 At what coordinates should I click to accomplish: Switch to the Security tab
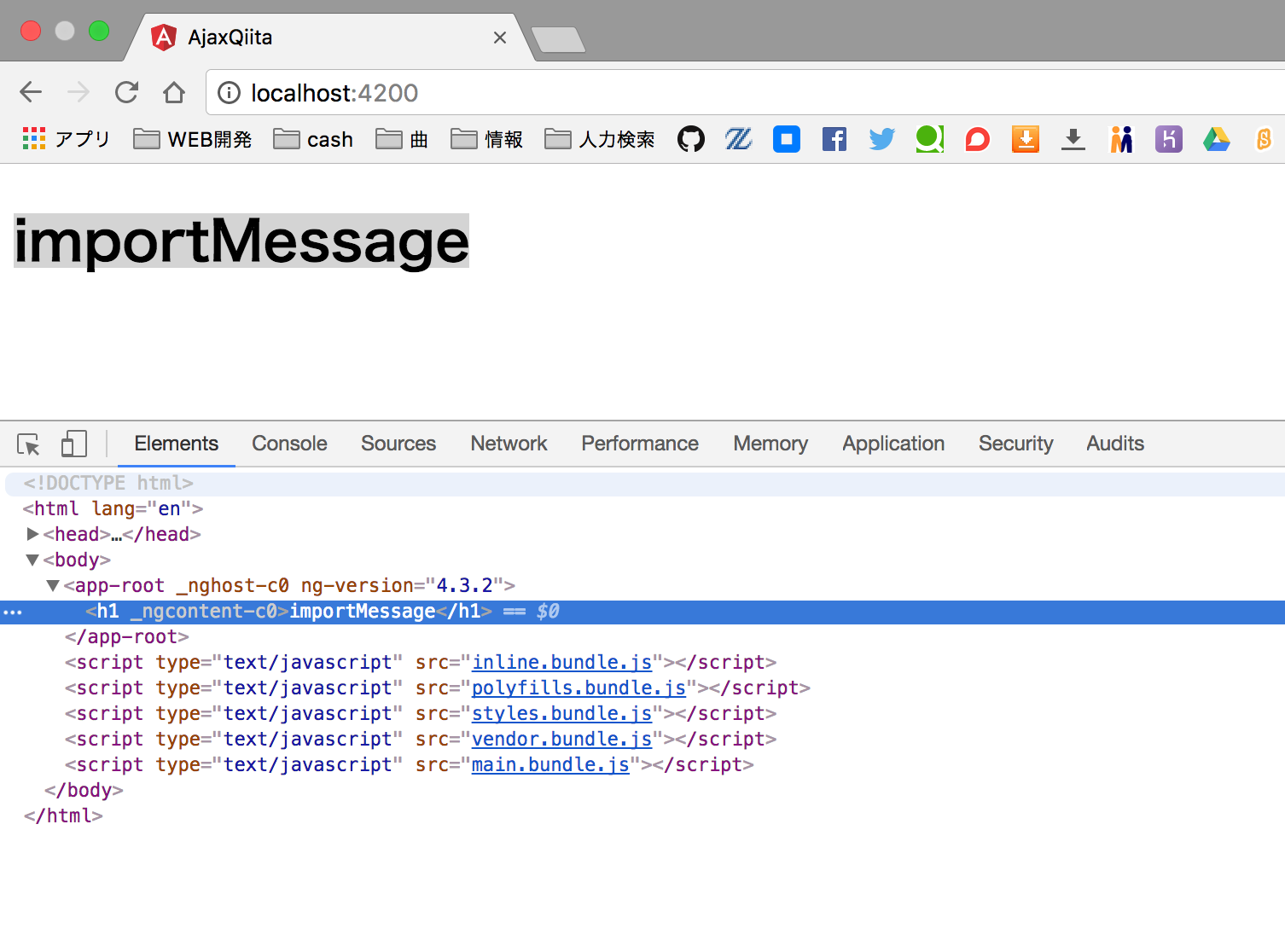click(x=1015, y=444)
